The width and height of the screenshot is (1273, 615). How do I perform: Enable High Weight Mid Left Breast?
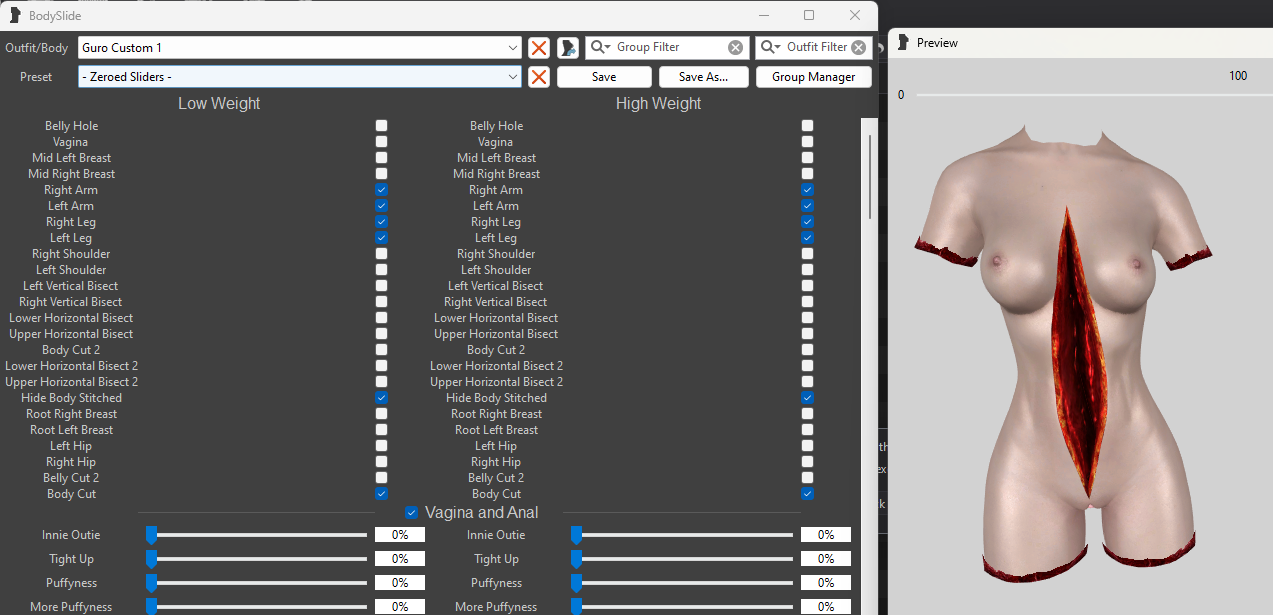coord(807,158)
